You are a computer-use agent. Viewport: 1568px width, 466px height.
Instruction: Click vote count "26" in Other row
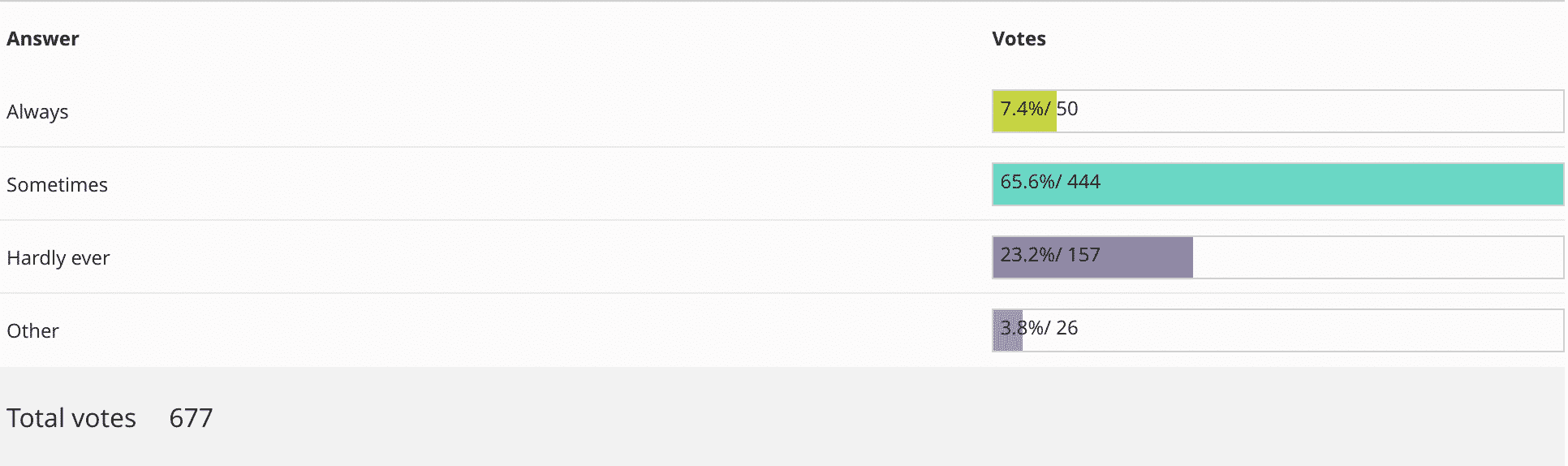click(1067, 328)
